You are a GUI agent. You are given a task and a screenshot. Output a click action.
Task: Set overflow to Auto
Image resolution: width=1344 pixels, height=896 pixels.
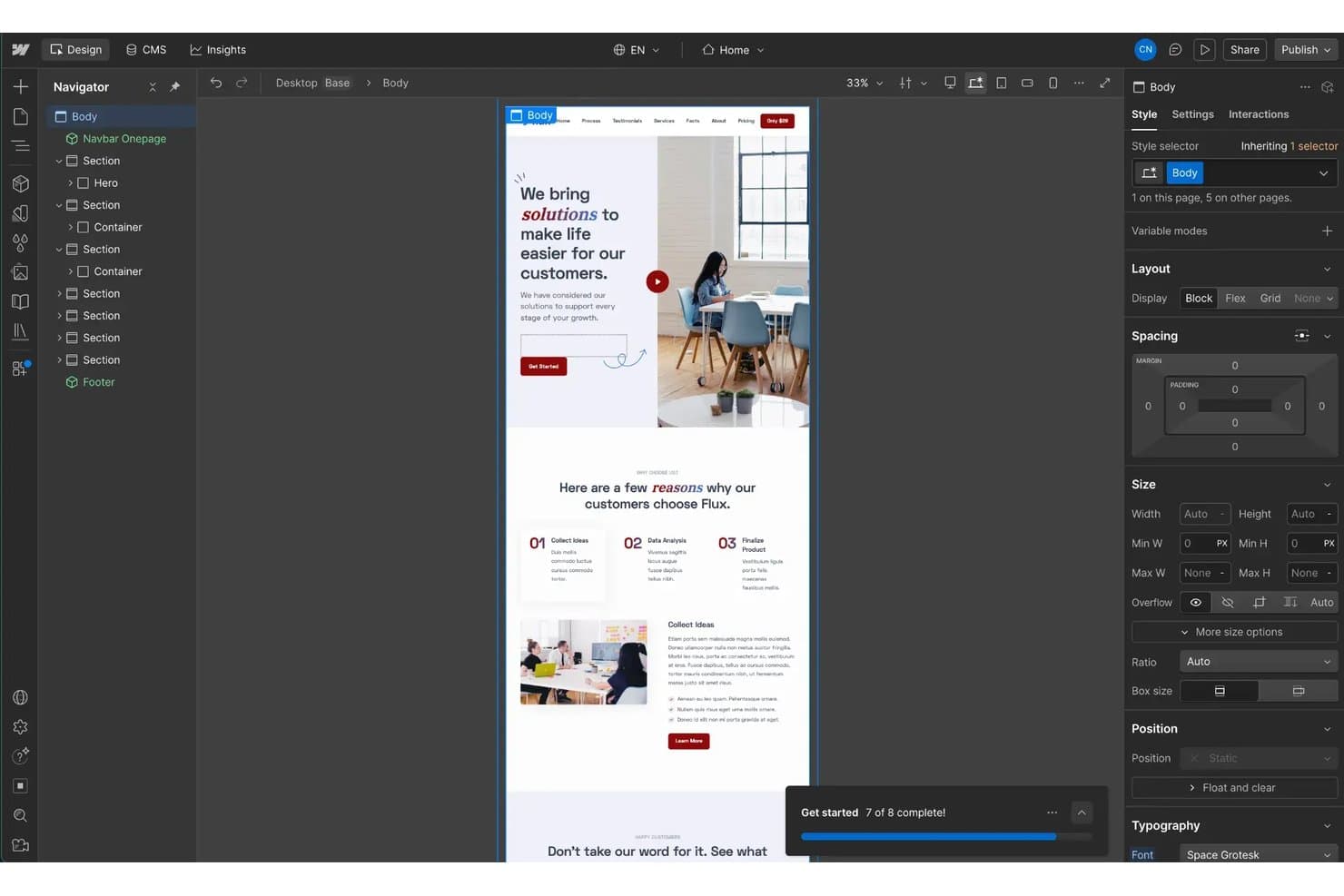1321,603
